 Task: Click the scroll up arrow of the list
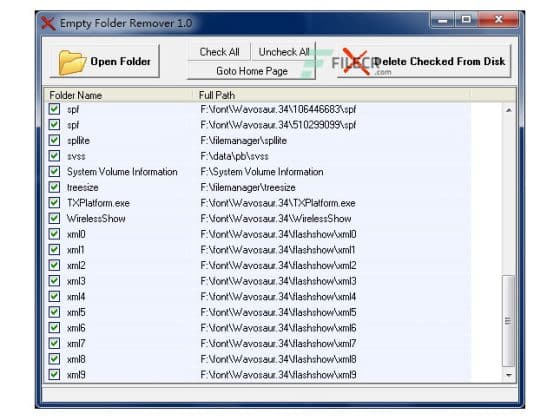[509, 110]
